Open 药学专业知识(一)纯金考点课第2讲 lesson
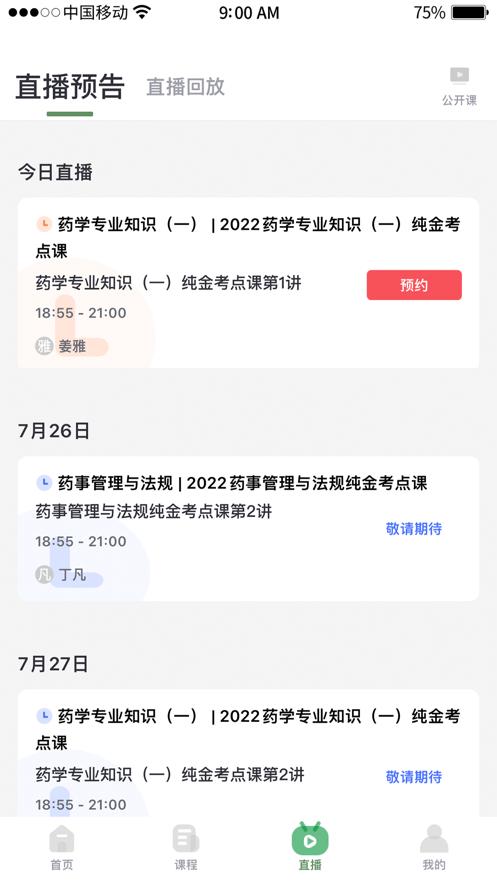Screen dimensions: 497x883 coord(170,775)
